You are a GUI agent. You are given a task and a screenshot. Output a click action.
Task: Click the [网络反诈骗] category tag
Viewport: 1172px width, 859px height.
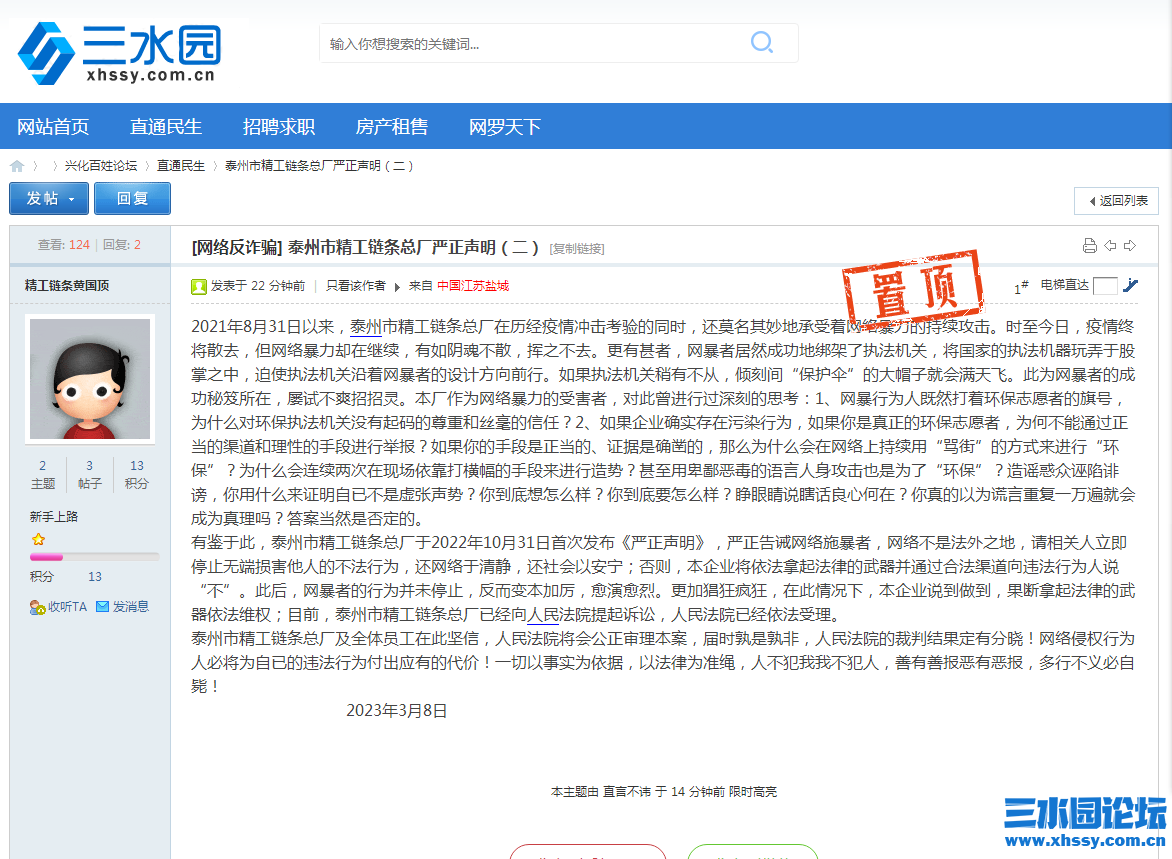[x=237, y=247]
